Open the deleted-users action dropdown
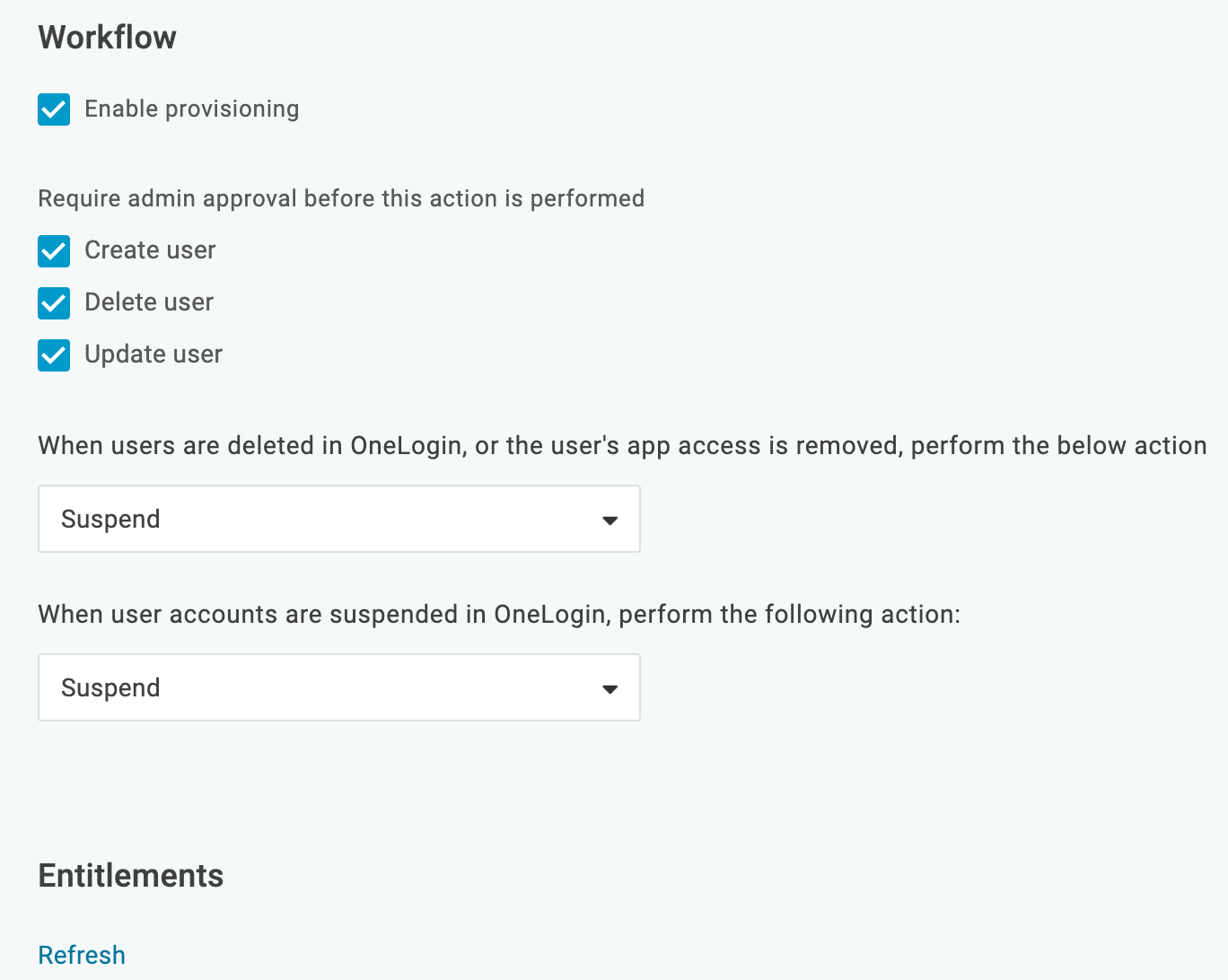The height and width of the screenshot is (980, 1228). pos(338,519)
